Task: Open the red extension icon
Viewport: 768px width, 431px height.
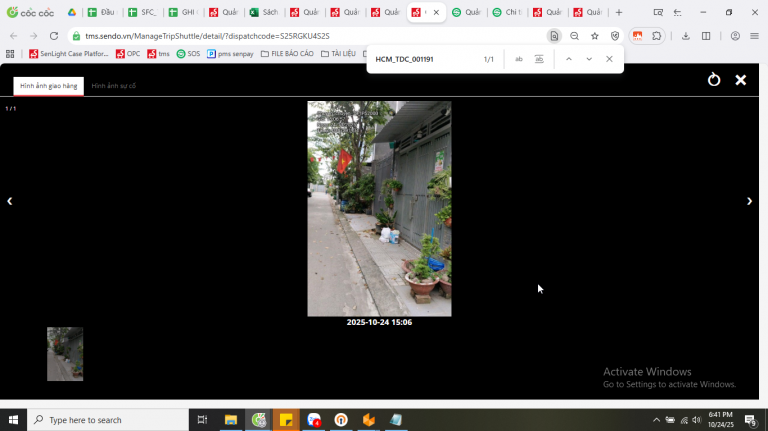Action: [x=637, y=36]
